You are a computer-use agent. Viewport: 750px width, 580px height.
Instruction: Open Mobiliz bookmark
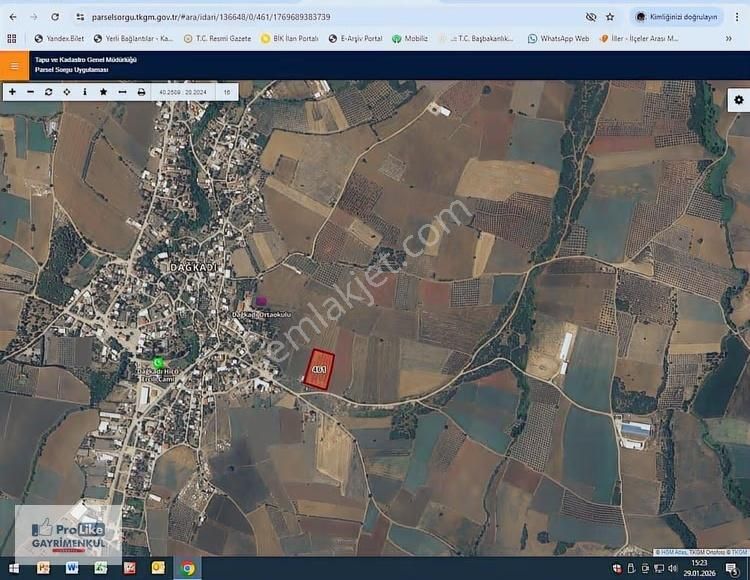pos(410,39)
